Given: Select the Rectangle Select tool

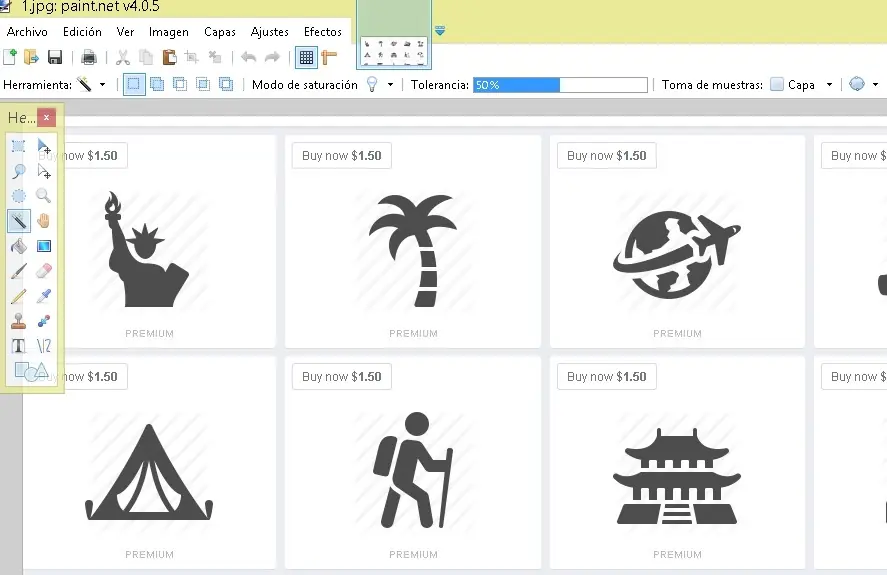Looking at the screenshot, I should coord(19,146).
